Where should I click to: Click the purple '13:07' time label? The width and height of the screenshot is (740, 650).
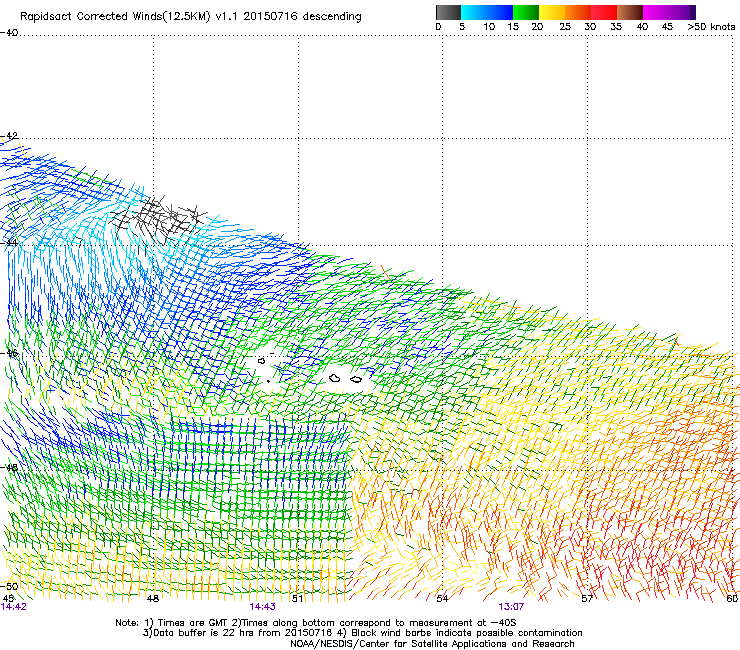pos(511,607)
